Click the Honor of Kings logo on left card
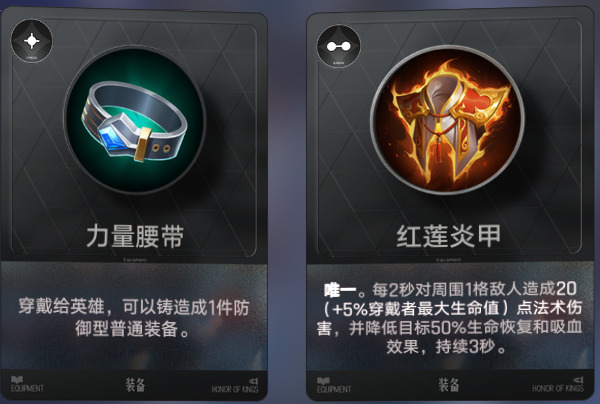The width and height of the screenshot is (600, 404). [x=235, y=386]
